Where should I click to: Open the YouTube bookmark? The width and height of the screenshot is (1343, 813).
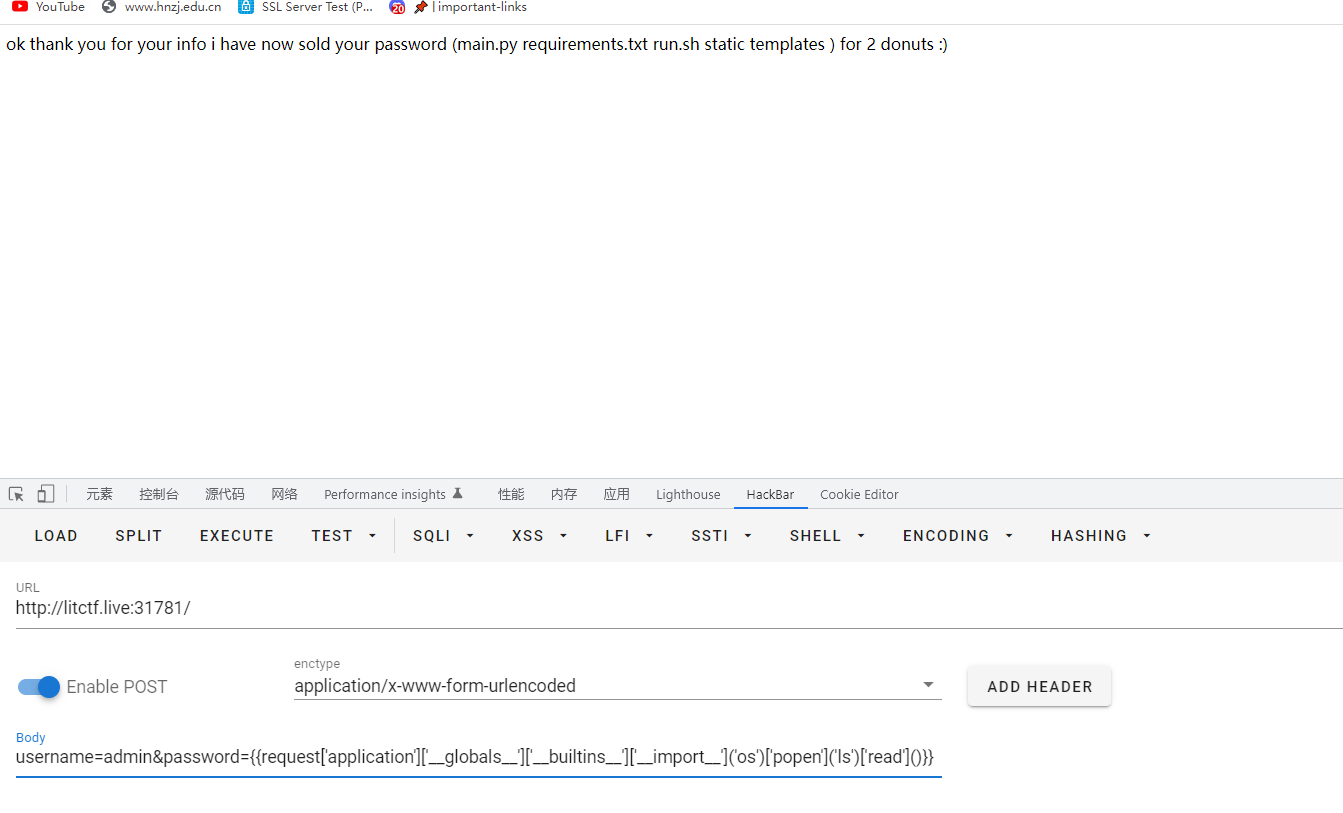pos(49,7)
